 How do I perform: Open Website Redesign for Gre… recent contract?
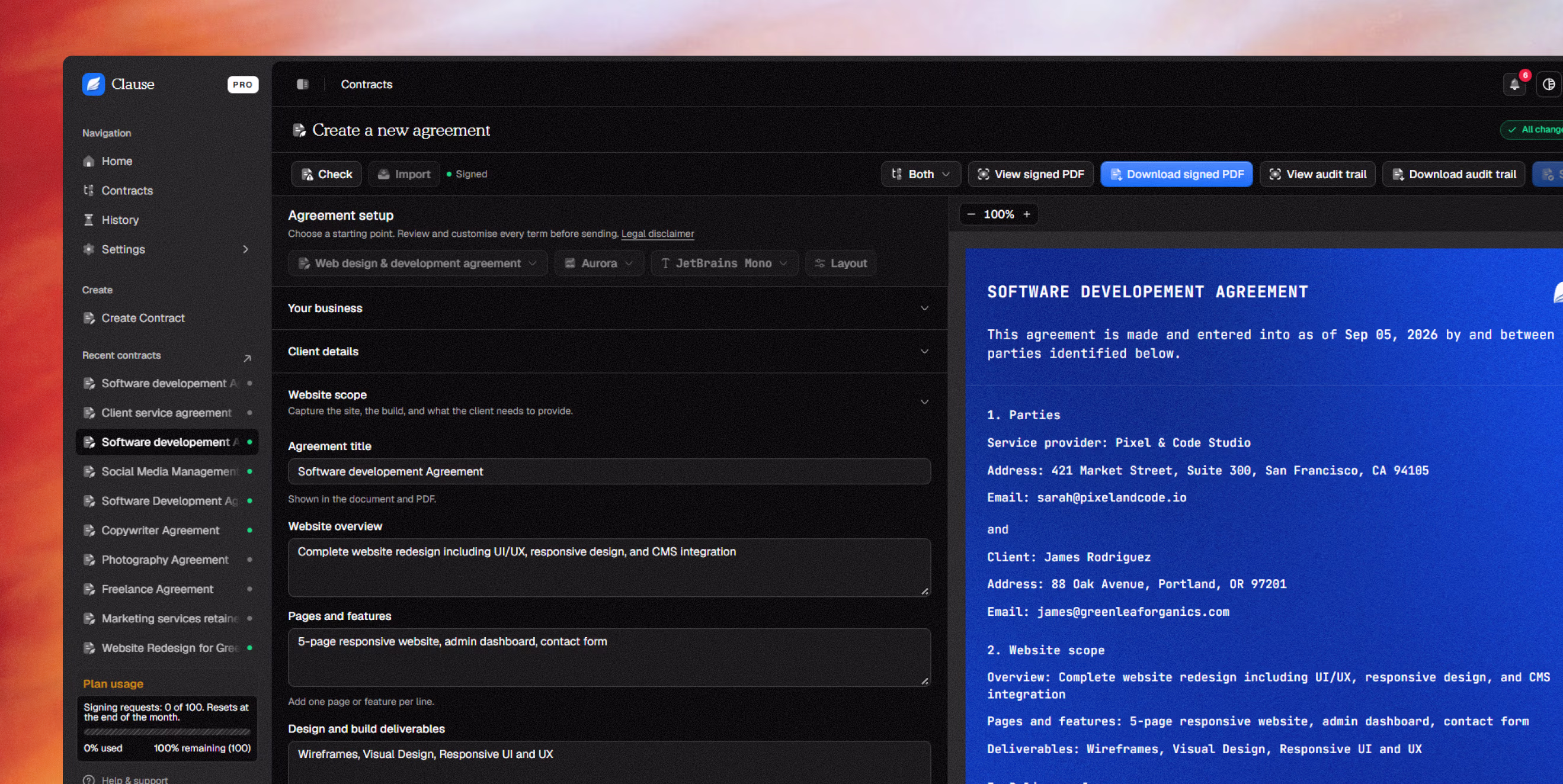[x=167, y=648]
